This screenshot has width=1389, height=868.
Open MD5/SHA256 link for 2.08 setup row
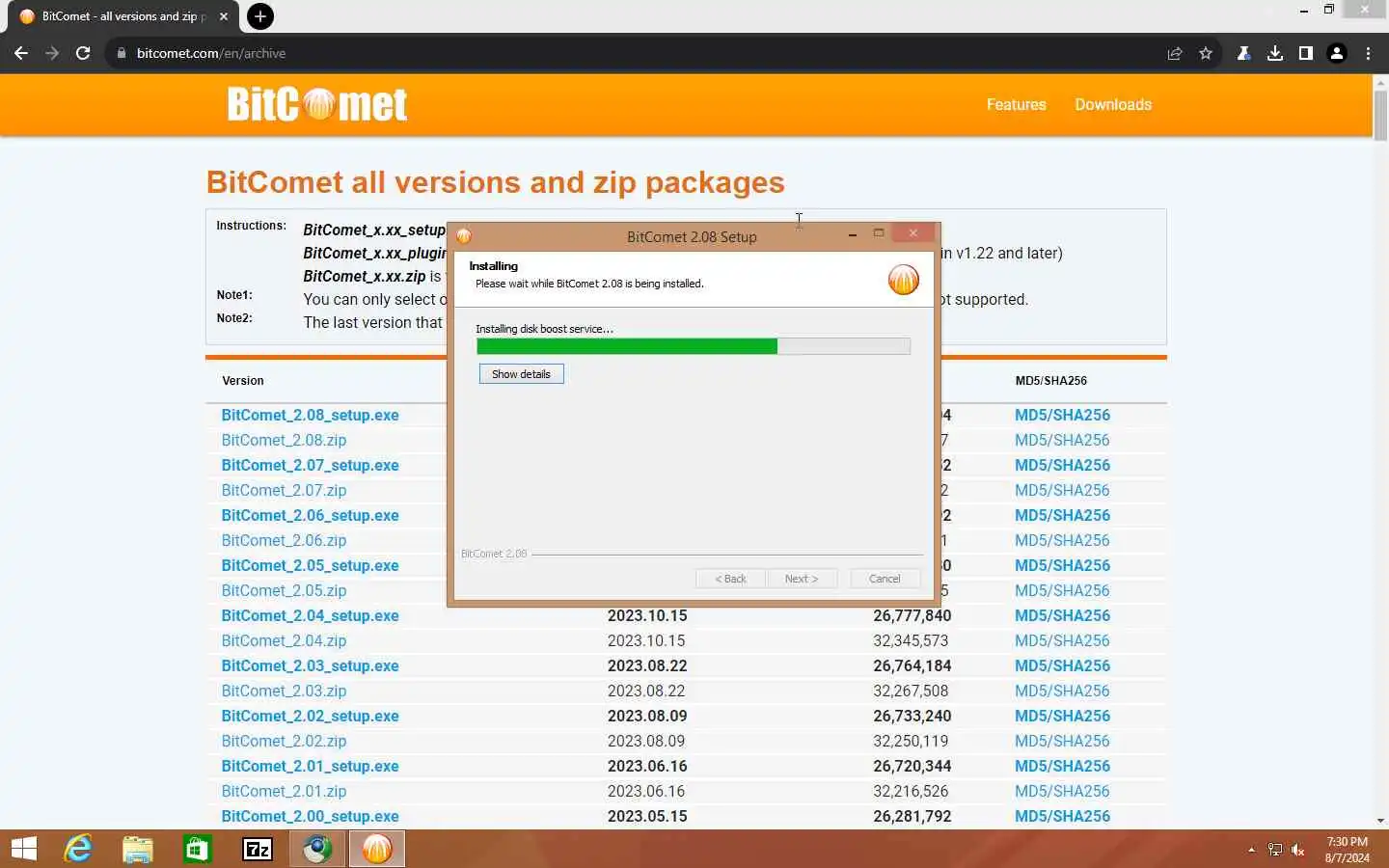1062,415
